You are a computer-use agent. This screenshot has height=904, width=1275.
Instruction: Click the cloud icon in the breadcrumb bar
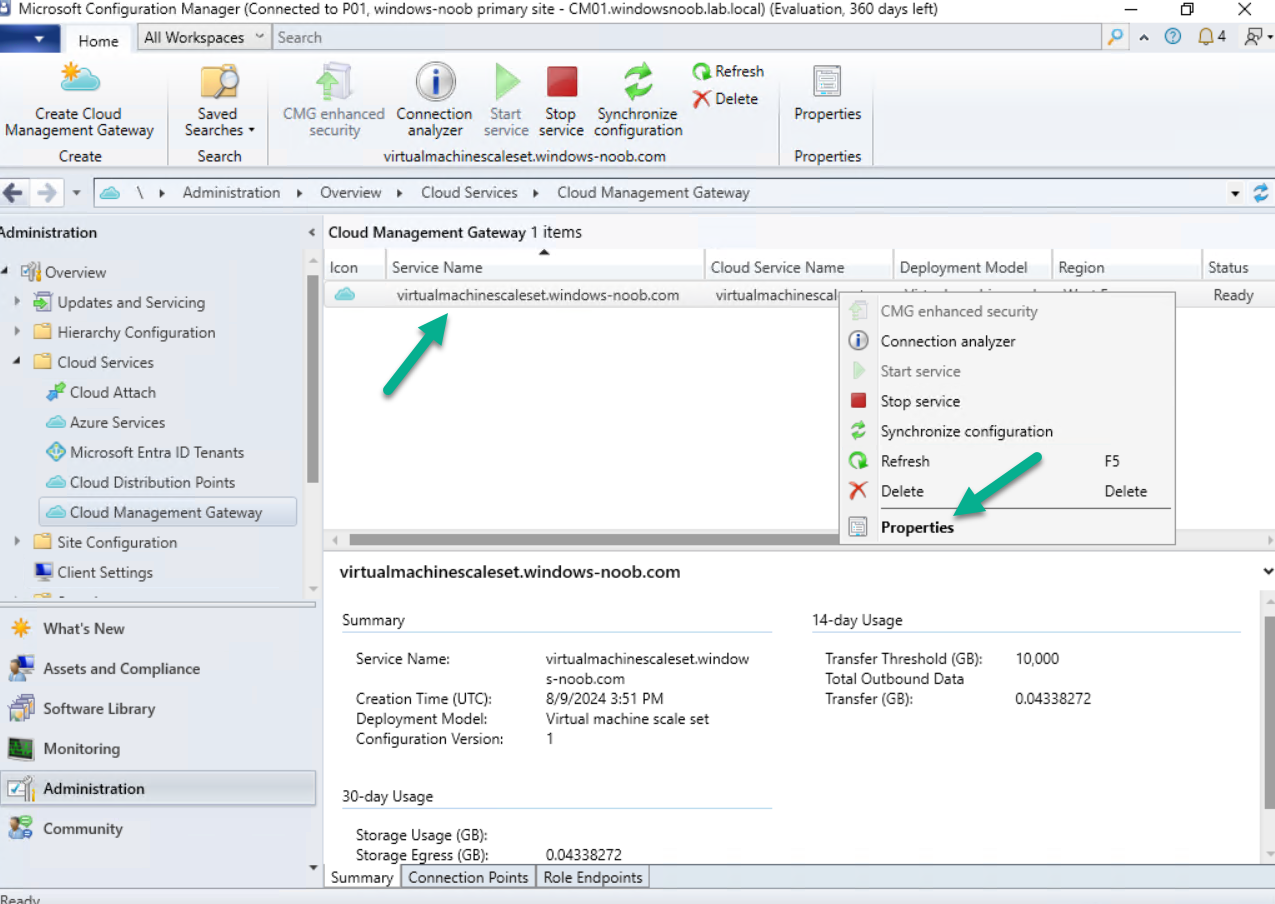[x=110, y=193]
